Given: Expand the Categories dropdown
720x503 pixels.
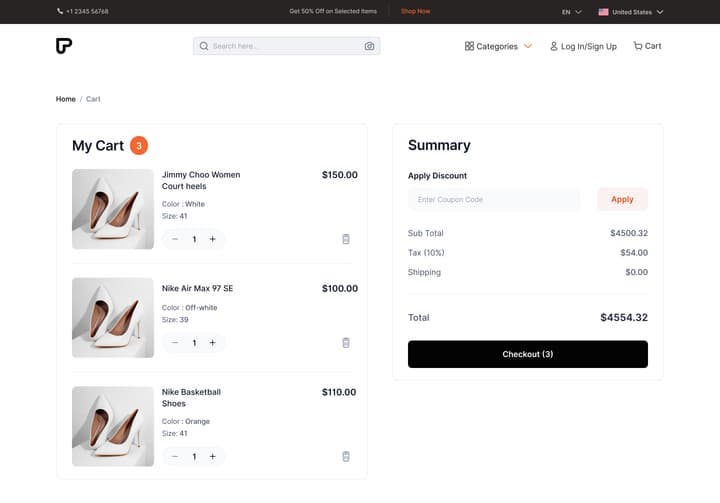Looking at the screenshot, I should 498,46.
